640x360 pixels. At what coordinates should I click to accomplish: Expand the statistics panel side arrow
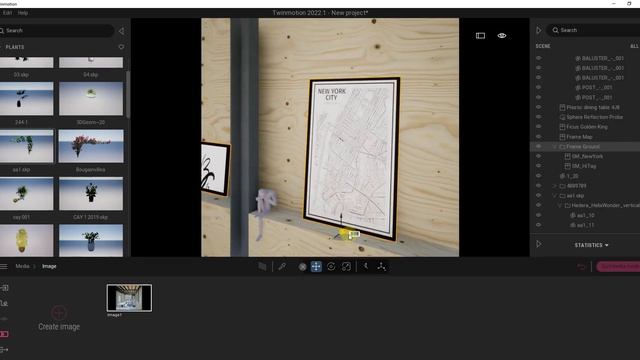[539, 244]
